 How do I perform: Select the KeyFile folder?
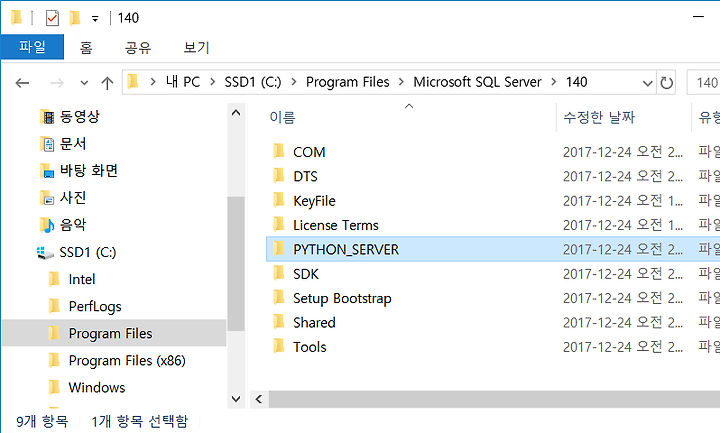point(315,201)
